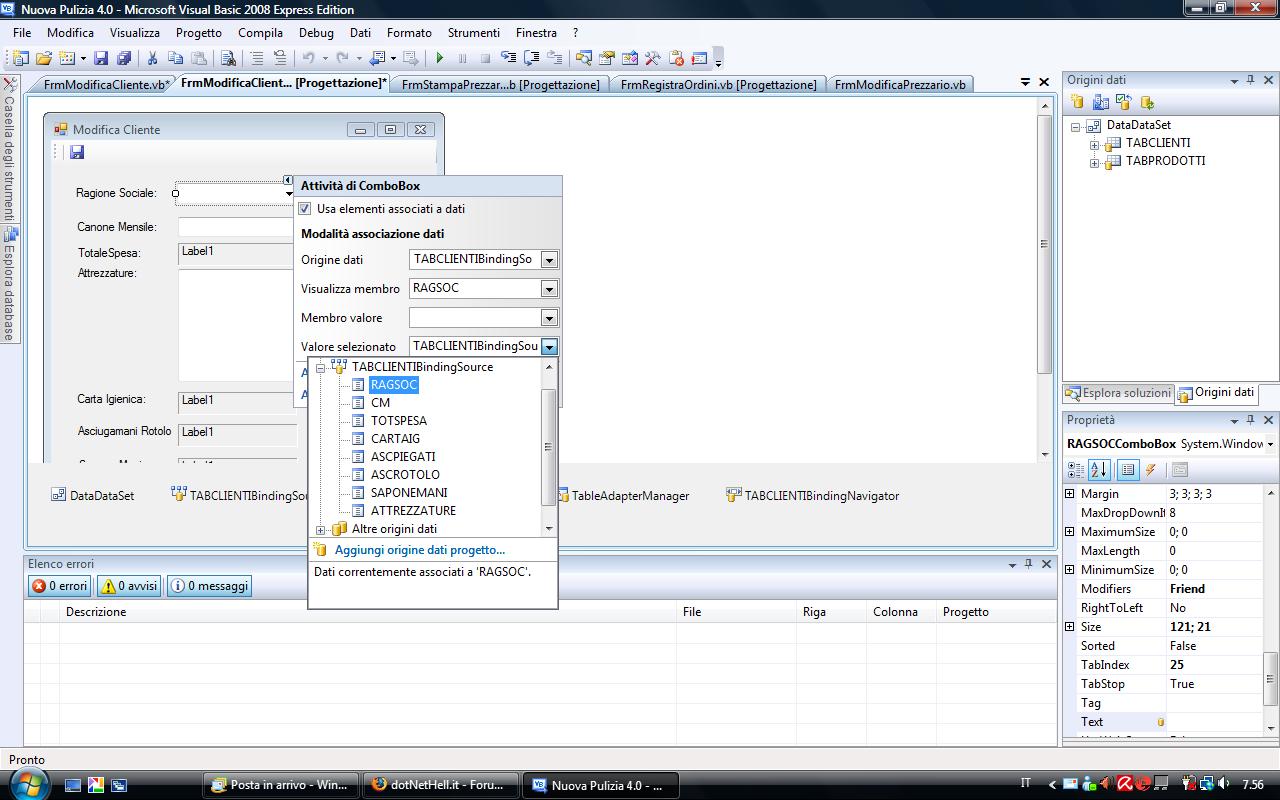Switch to FrmModificaPrezzario.vb tab

click(x=900, y=85)
